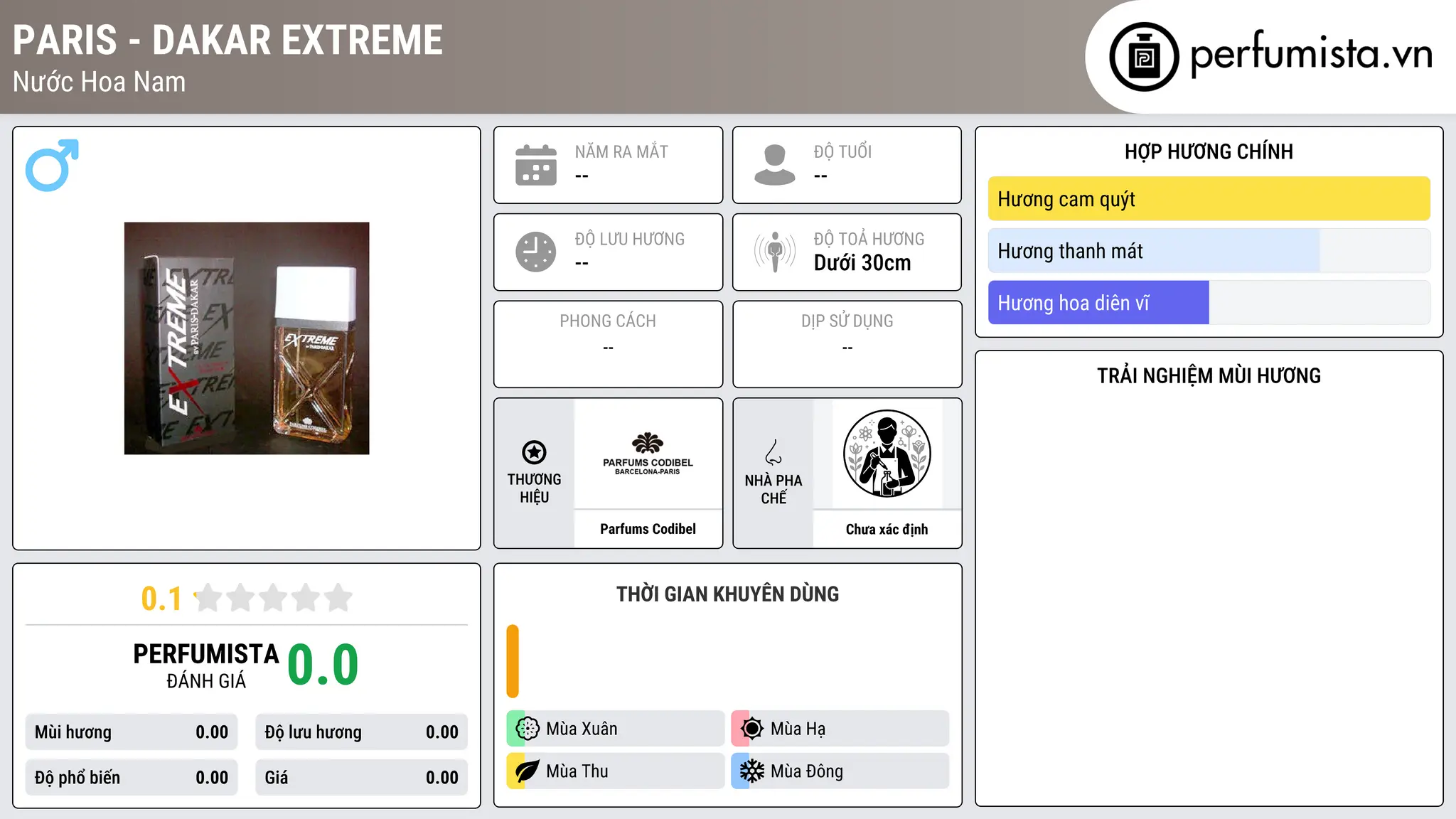Click the NHÀ PHA CHẾ label
The height and width of the screenshot is (819, 1456).
click(773, 489)
